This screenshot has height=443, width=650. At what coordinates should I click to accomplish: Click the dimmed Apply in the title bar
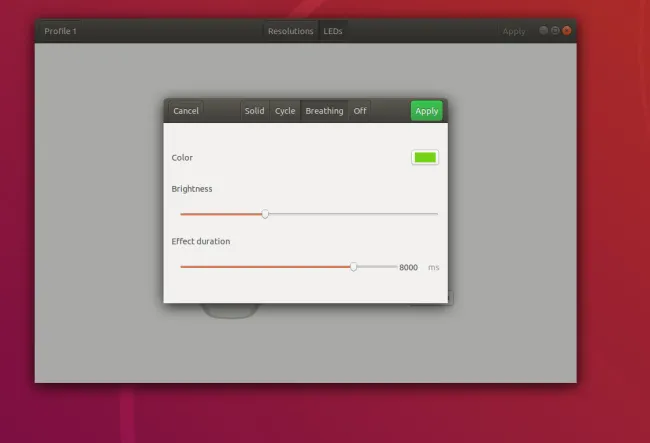514,31
